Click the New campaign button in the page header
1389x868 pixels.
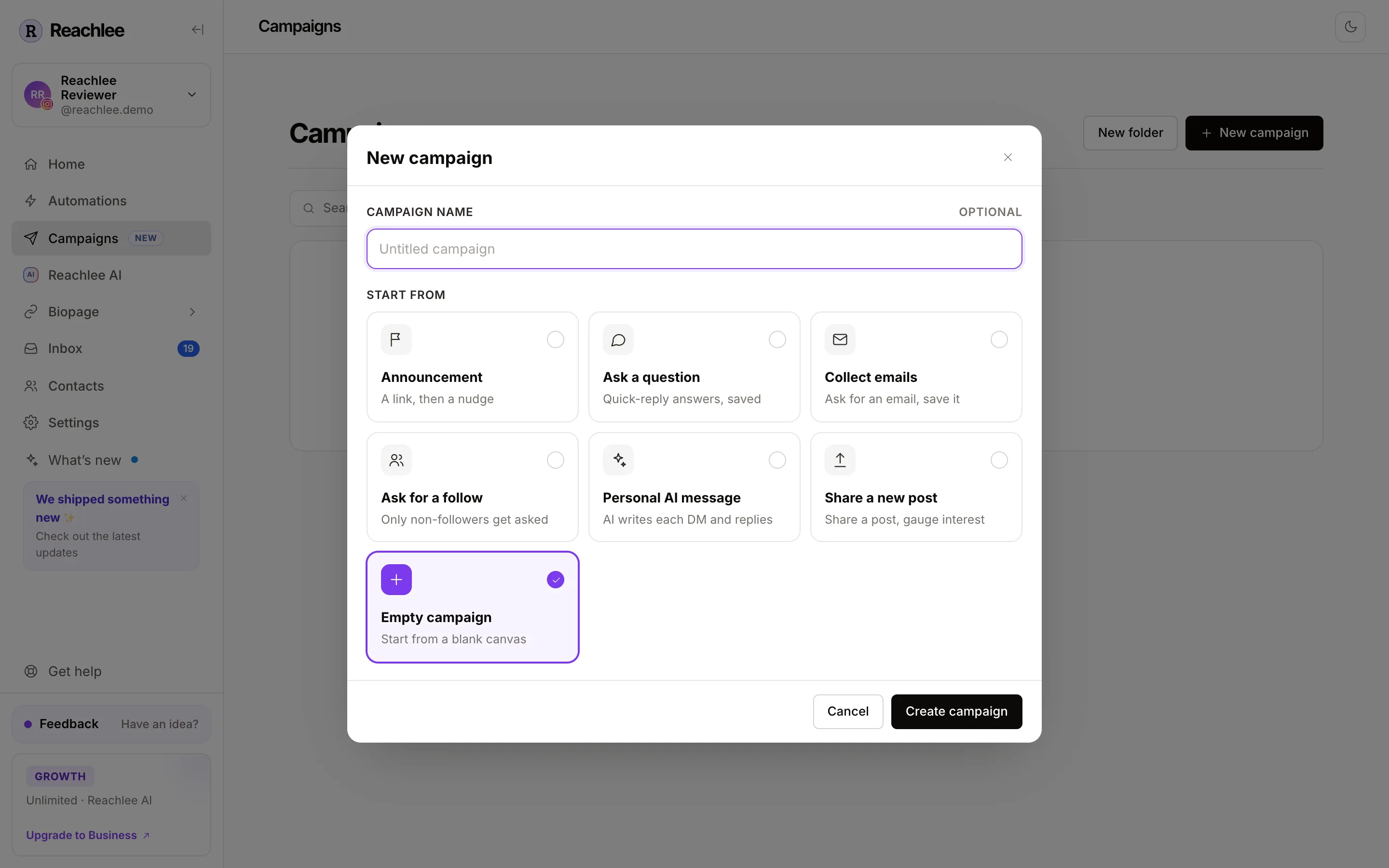pos(1254,133)
